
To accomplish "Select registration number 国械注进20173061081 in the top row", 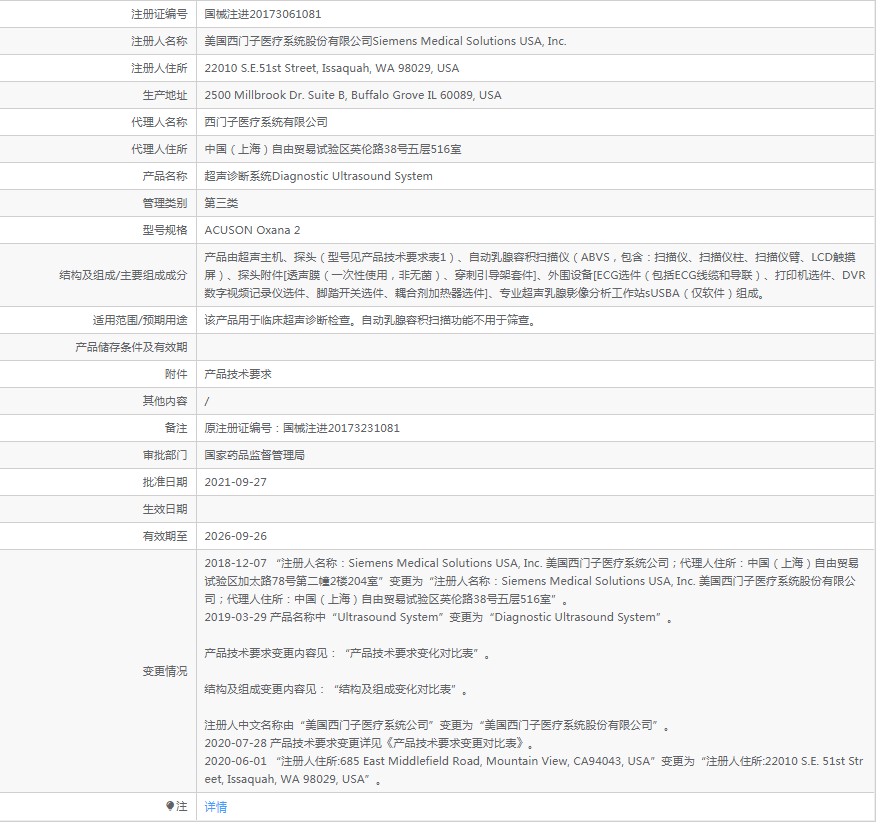I will pyautogui.click(x=263, y=14).
